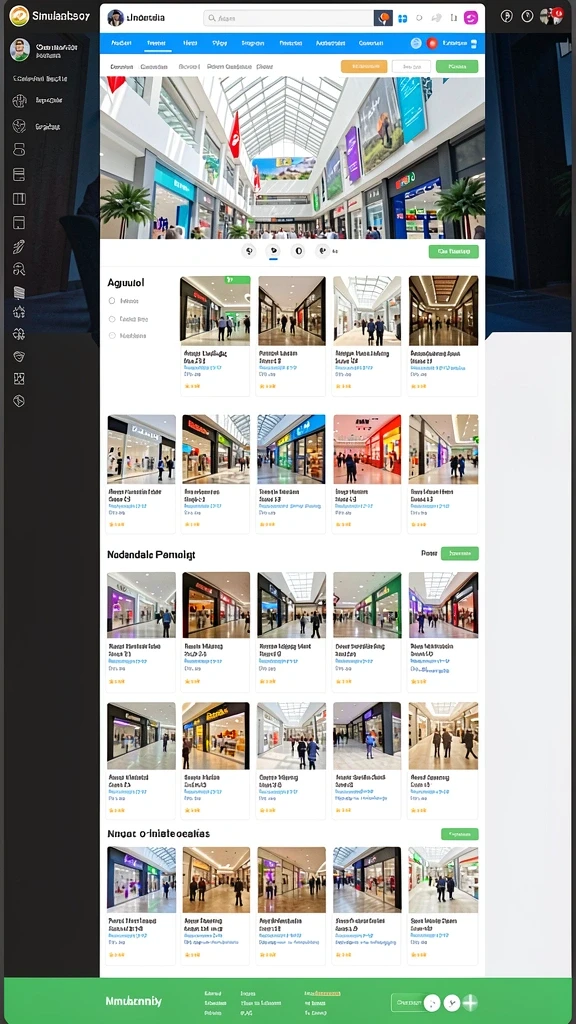
Task: Click the green button right of banner controls
Action: tap(453, 251)
